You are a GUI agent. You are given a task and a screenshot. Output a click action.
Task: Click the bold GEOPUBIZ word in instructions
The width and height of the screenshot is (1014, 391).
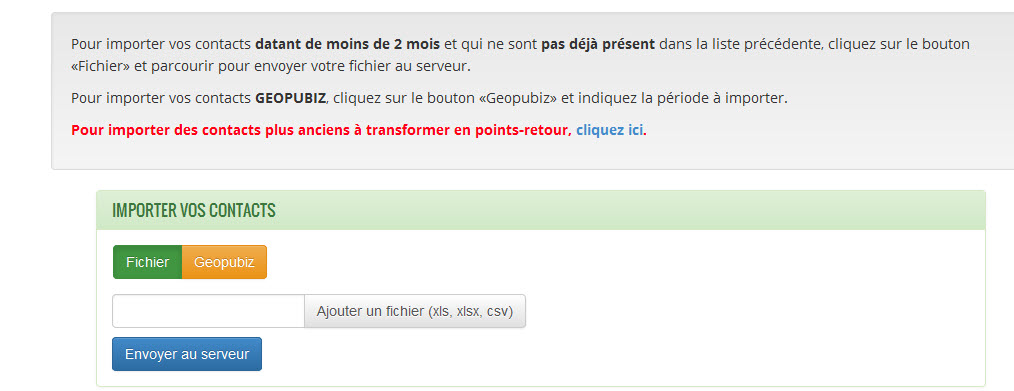pos(290,99)
